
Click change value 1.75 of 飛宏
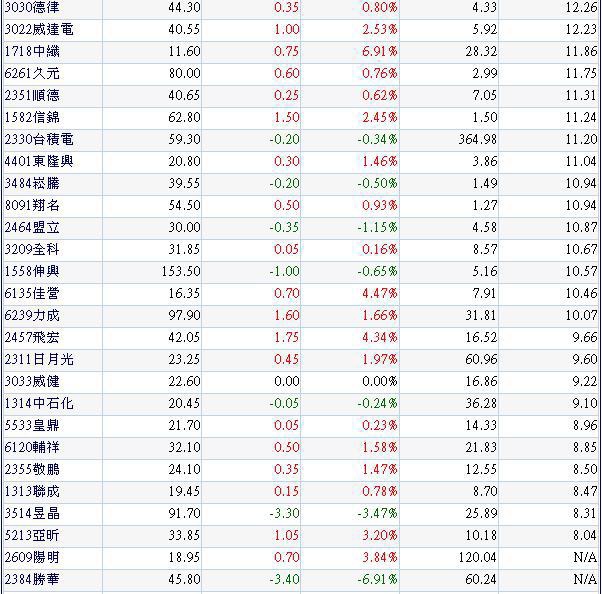pyautogui.click(x=286, y=337)
